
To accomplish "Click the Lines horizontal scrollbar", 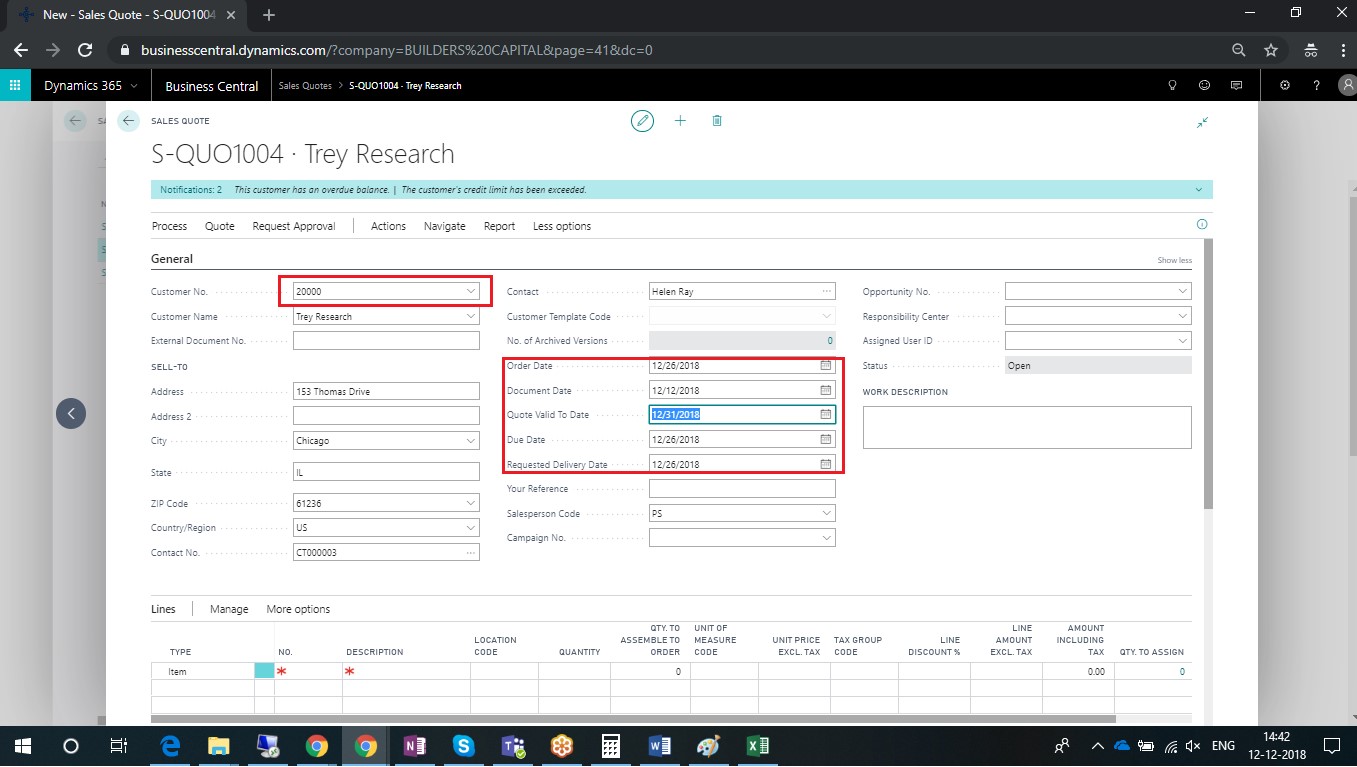I will (633, 718).
